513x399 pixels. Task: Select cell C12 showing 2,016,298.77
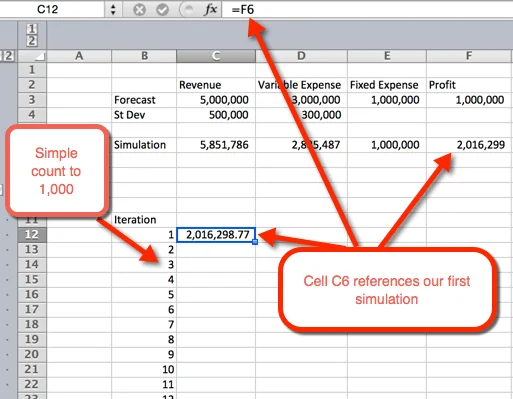(216, 235)
